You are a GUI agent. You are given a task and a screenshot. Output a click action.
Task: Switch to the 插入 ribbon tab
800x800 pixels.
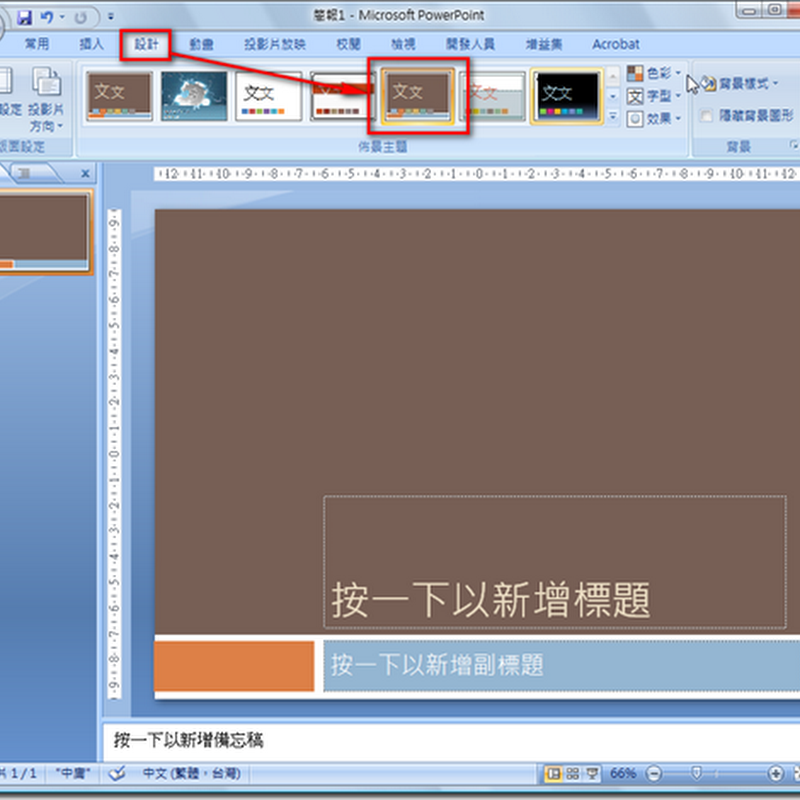tap(90, 44)
